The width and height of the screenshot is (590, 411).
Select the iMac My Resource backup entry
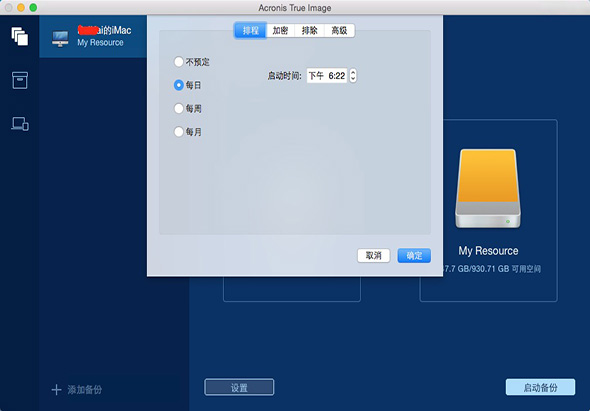[x=93, y=37]
